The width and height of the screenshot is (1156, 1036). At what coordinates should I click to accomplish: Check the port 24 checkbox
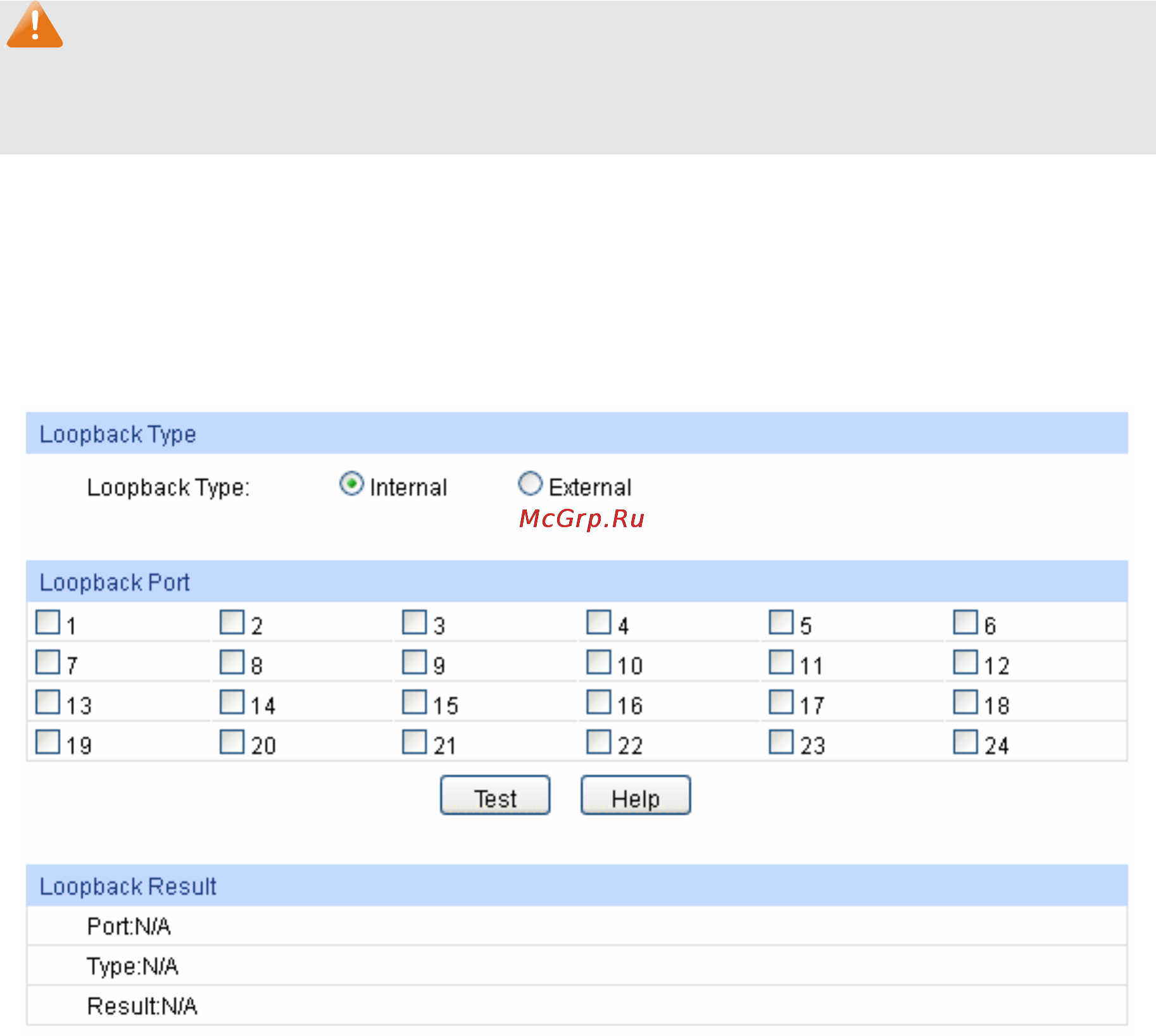coord(965,742)
